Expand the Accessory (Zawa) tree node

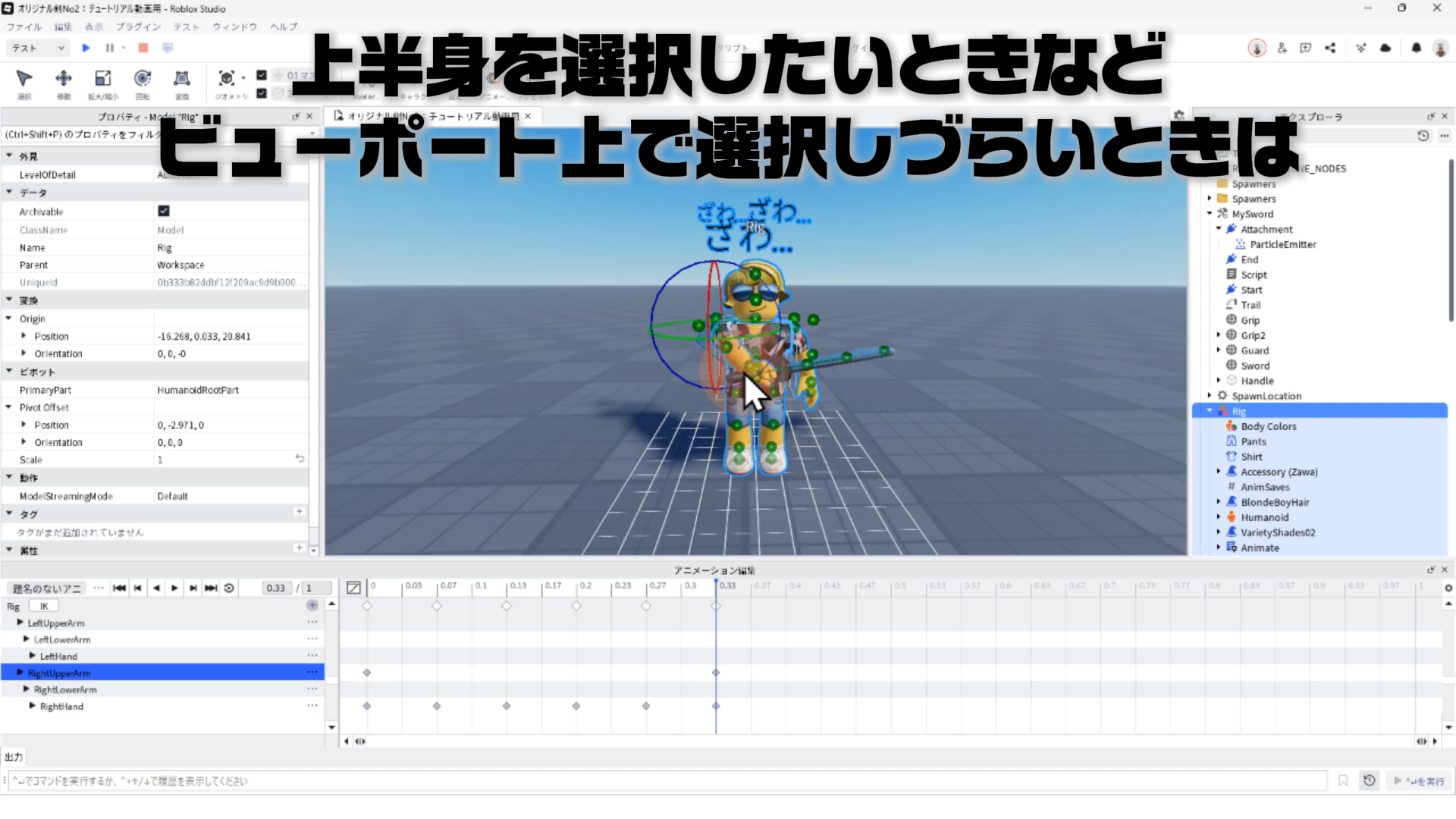(1219, 472)
